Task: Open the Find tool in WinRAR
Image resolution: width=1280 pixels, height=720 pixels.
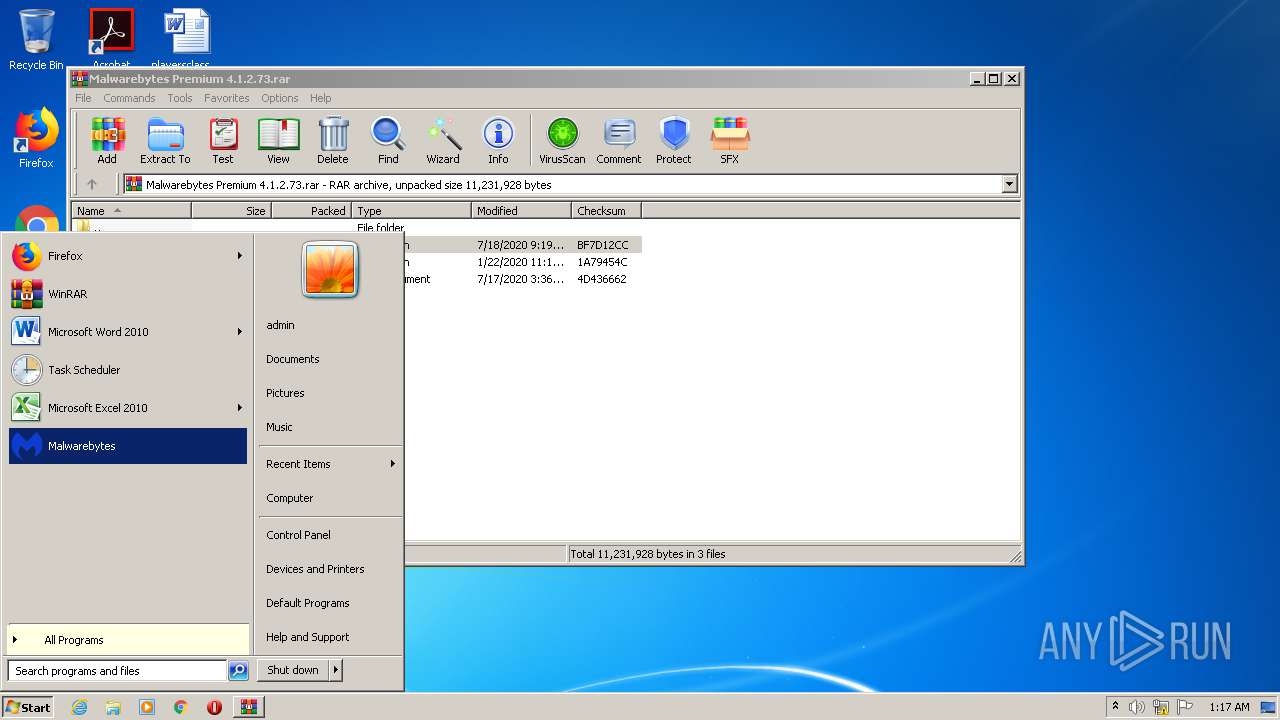Action: pyautogui.click(x=388, y=140)
